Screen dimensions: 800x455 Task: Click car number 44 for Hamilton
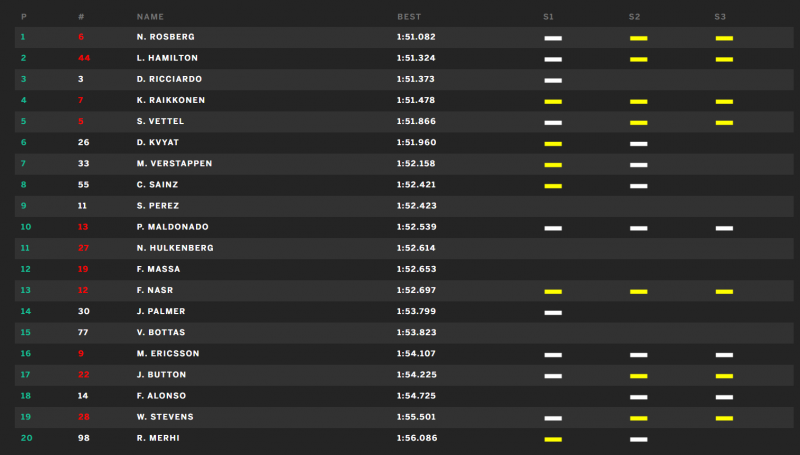[84, 58]
